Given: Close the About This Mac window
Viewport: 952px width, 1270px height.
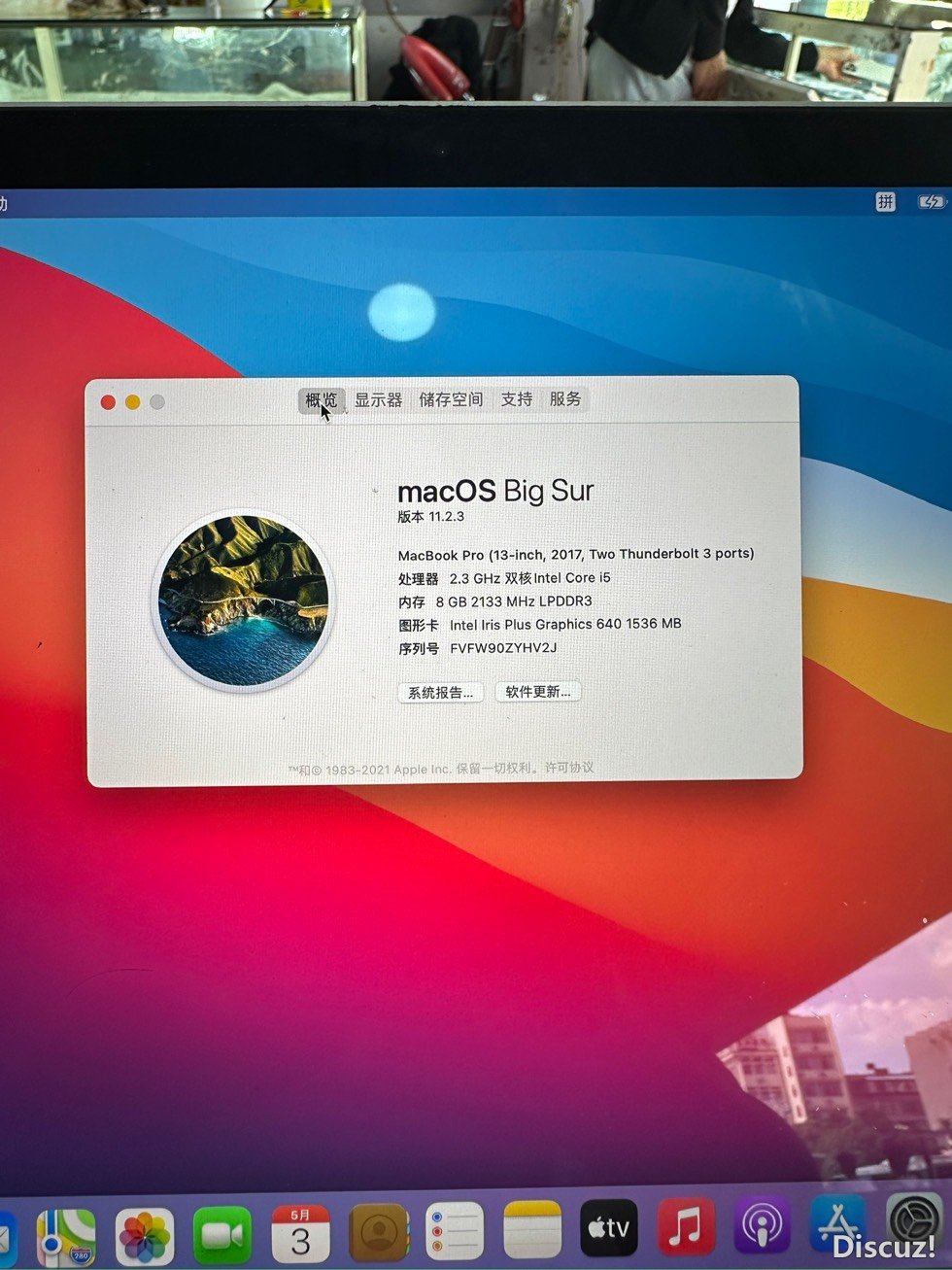Looking at the screenshot, I should 108,402.
